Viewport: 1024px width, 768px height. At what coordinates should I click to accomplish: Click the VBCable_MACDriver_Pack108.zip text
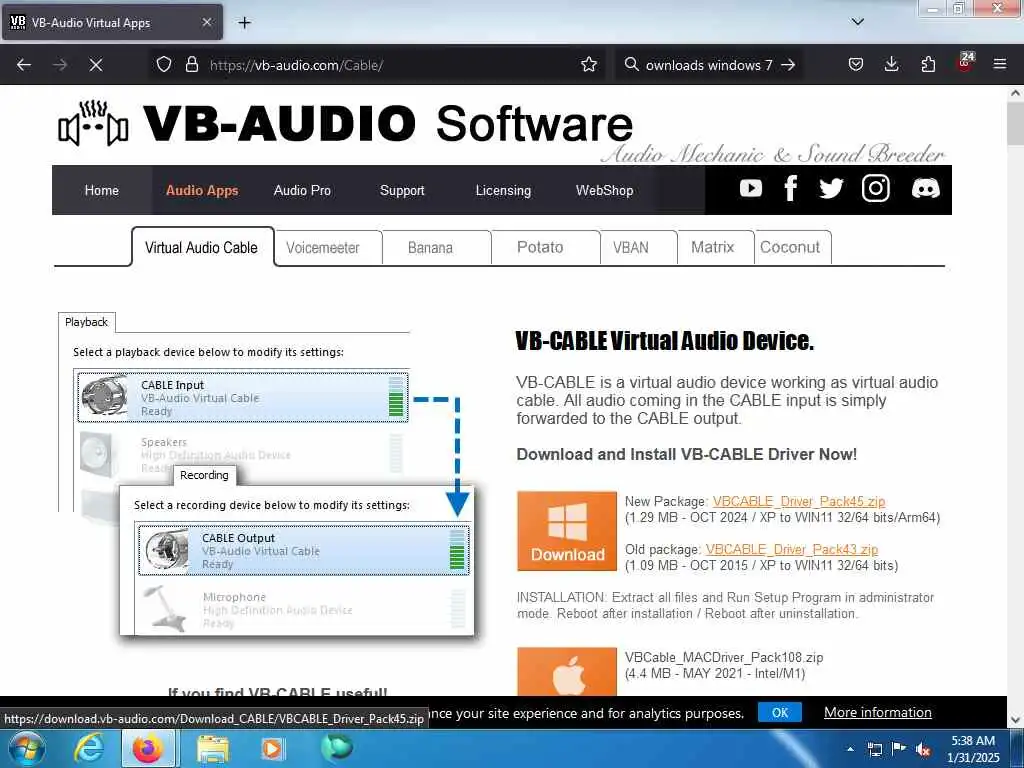pos(724,658)
